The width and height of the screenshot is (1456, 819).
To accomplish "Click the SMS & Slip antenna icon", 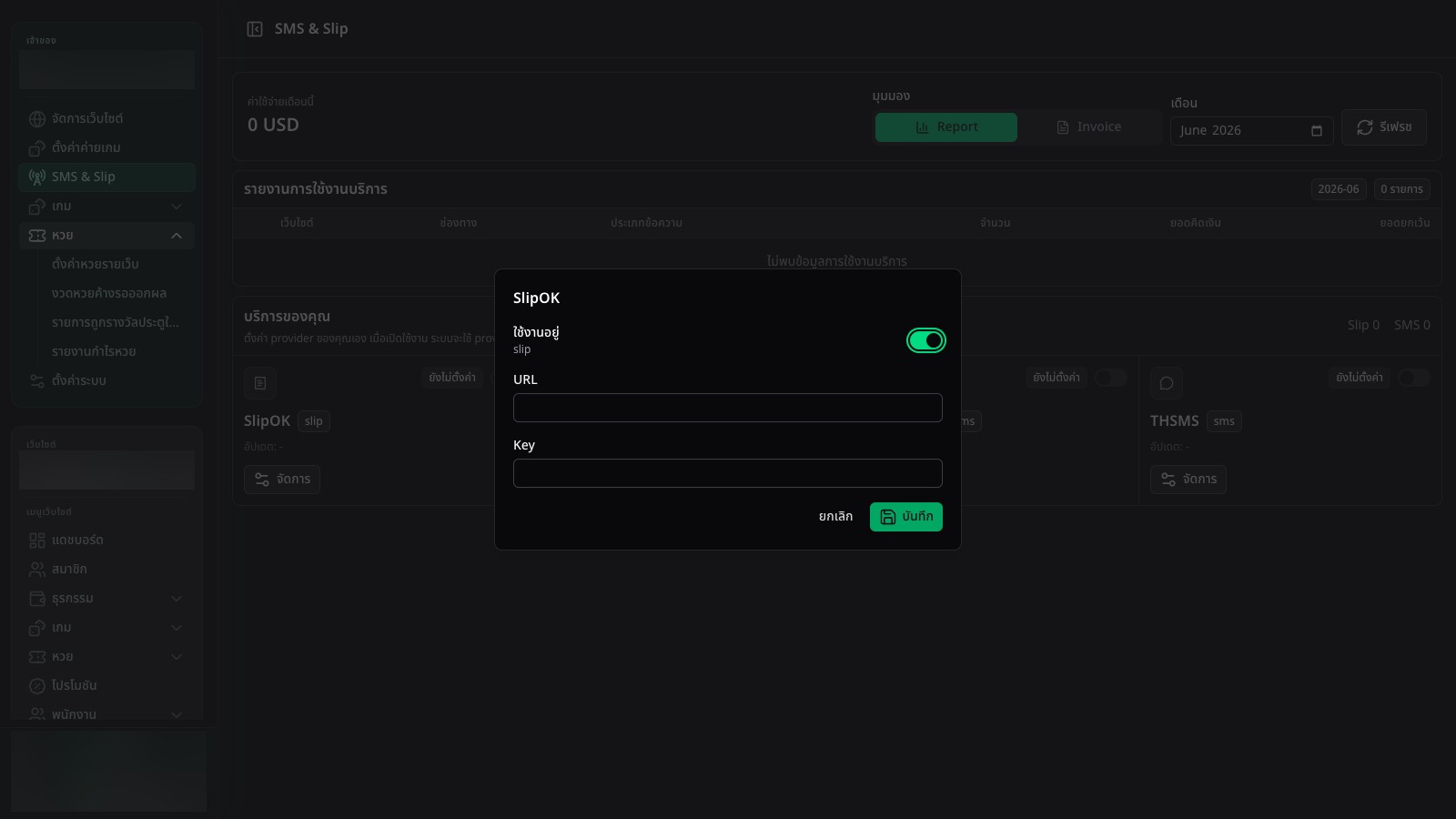I will tap(37, 177).
